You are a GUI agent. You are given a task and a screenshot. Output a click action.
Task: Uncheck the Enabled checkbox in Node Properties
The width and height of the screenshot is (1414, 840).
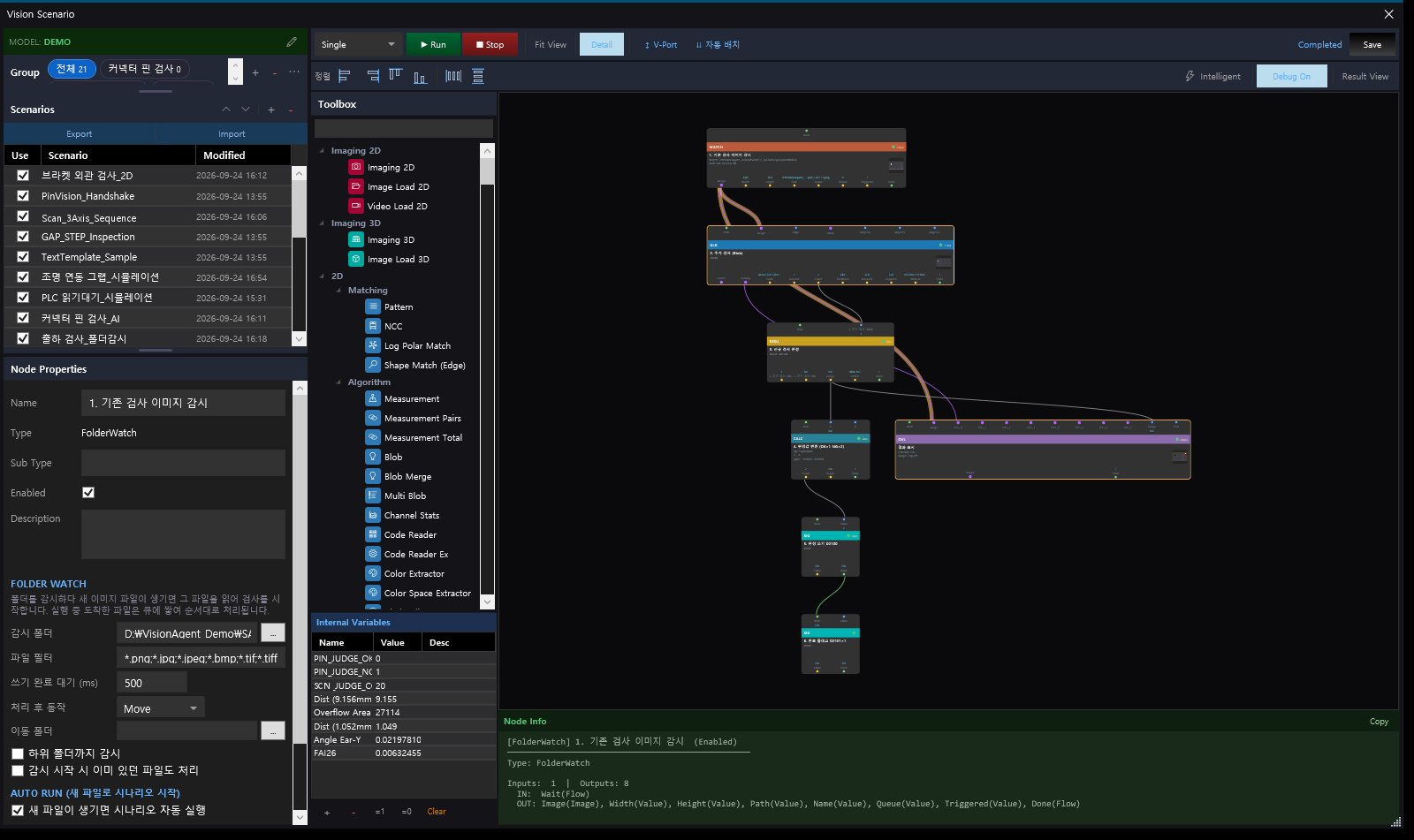pos(88,493)
